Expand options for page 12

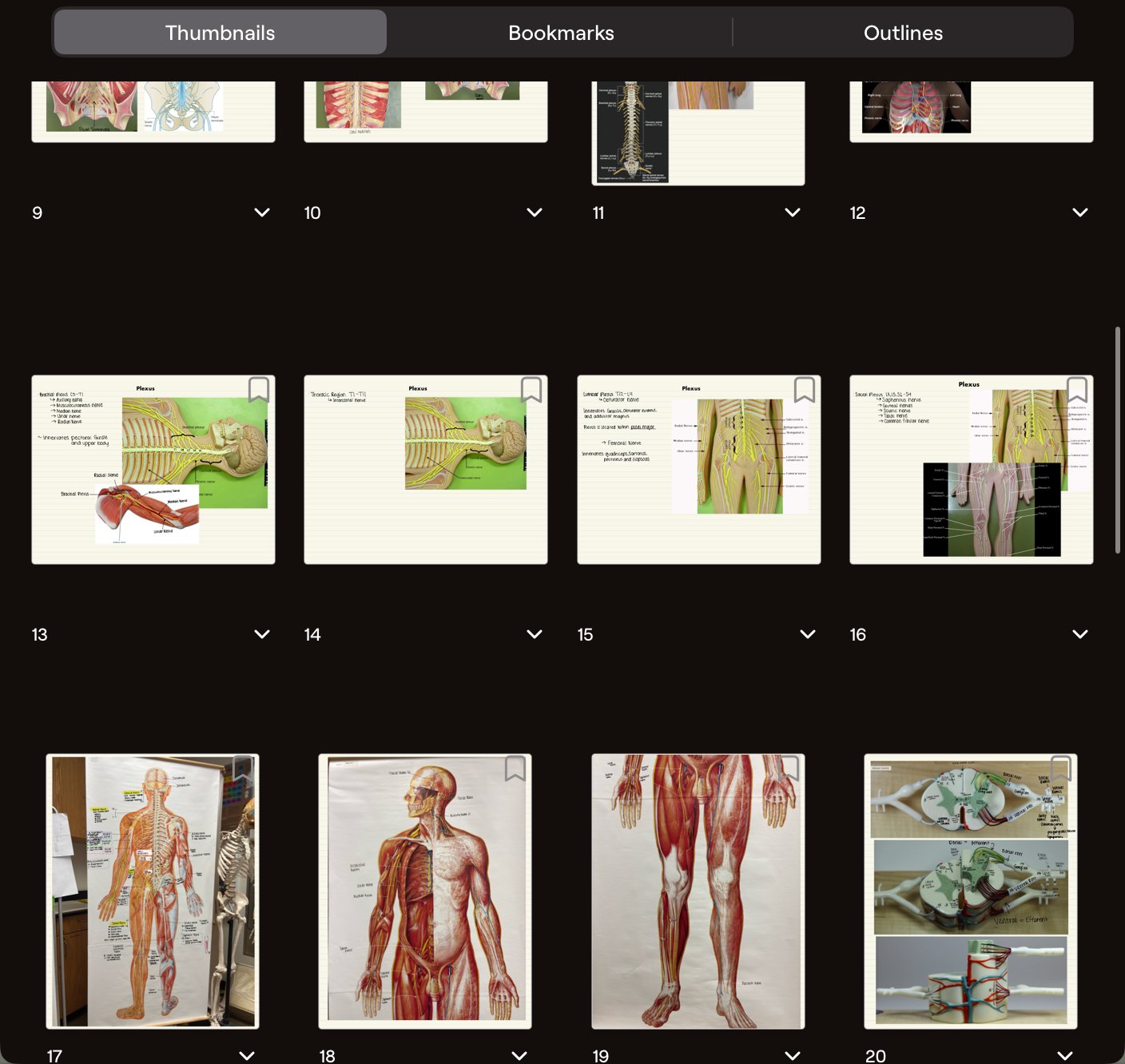tap(1080, 212)
